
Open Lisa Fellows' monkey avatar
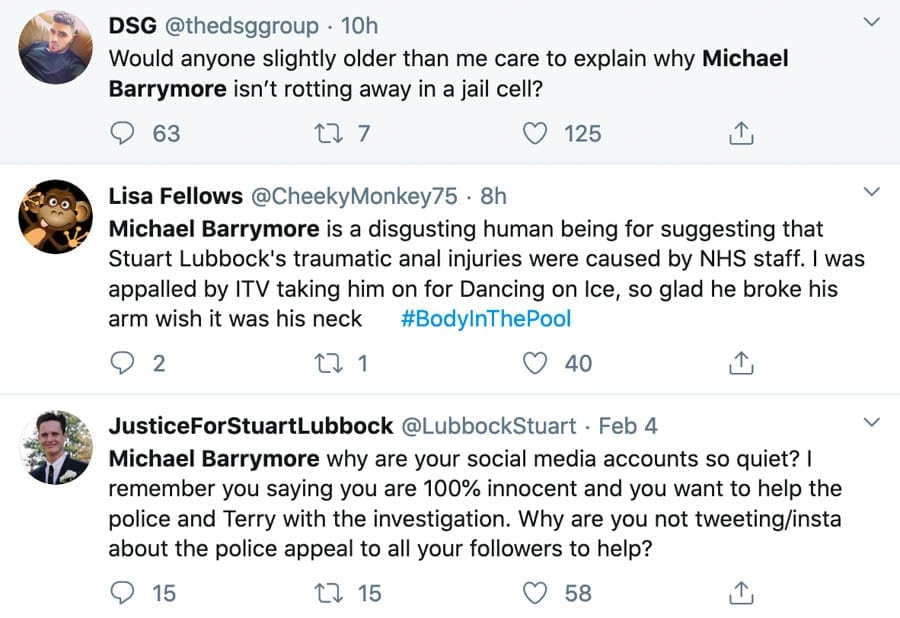56,217
